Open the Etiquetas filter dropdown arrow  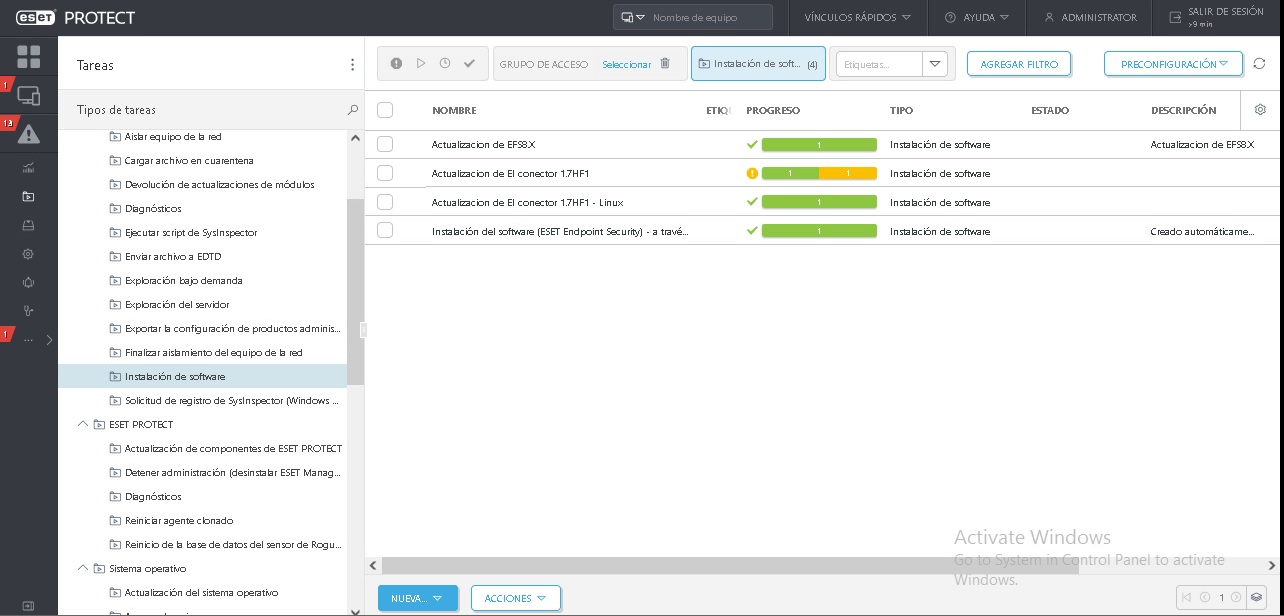click(934, 63)
